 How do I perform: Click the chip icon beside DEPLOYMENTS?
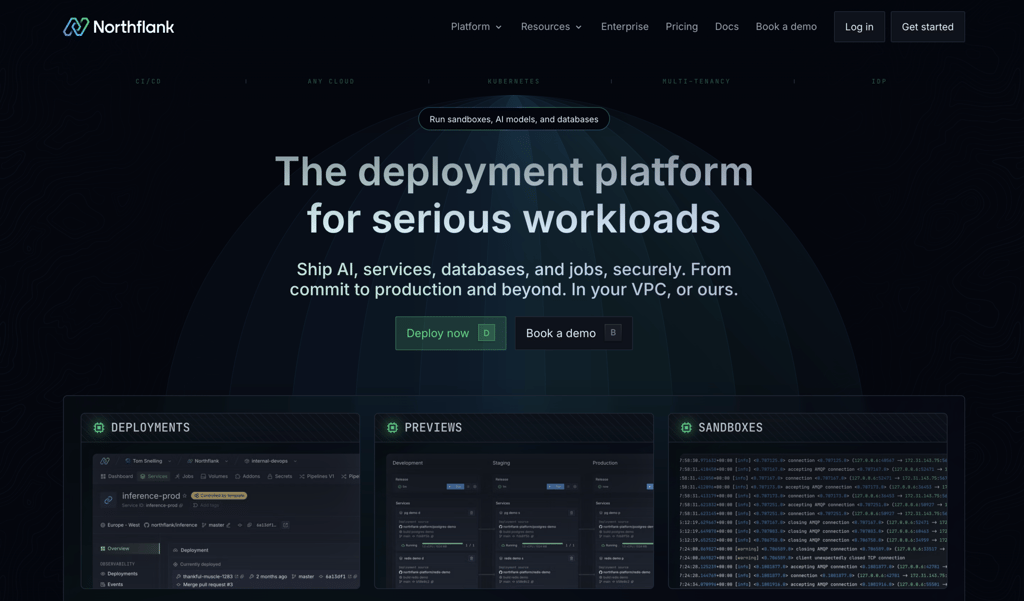point(99,427)
